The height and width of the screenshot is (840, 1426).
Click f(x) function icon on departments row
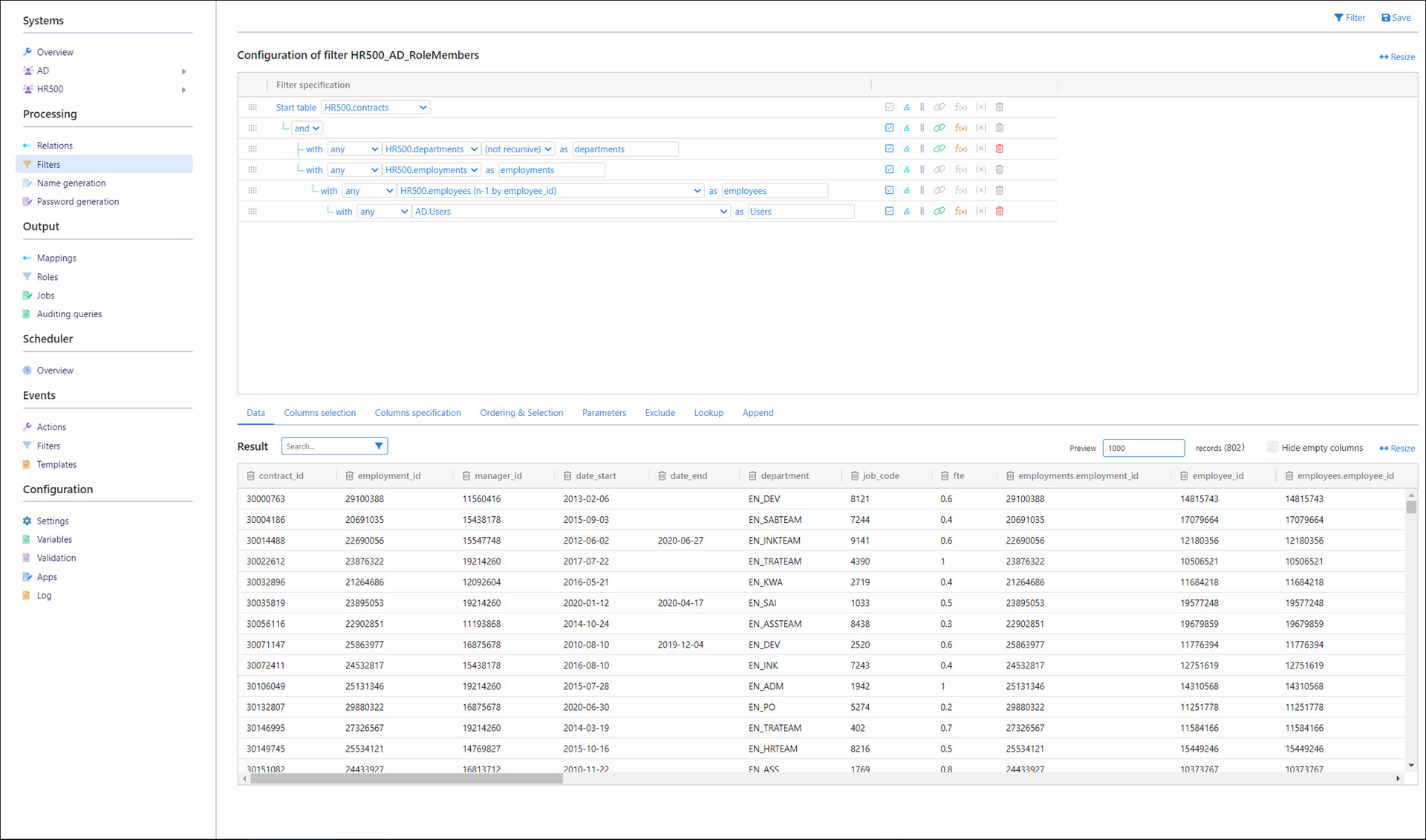point(960,149)
